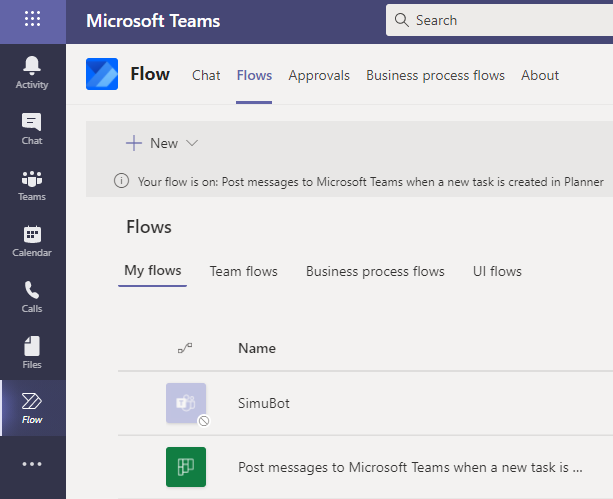Screen dimensions: 613x499
Task: Open the Calendar in the sidebar
Action: tap(32, 241)
